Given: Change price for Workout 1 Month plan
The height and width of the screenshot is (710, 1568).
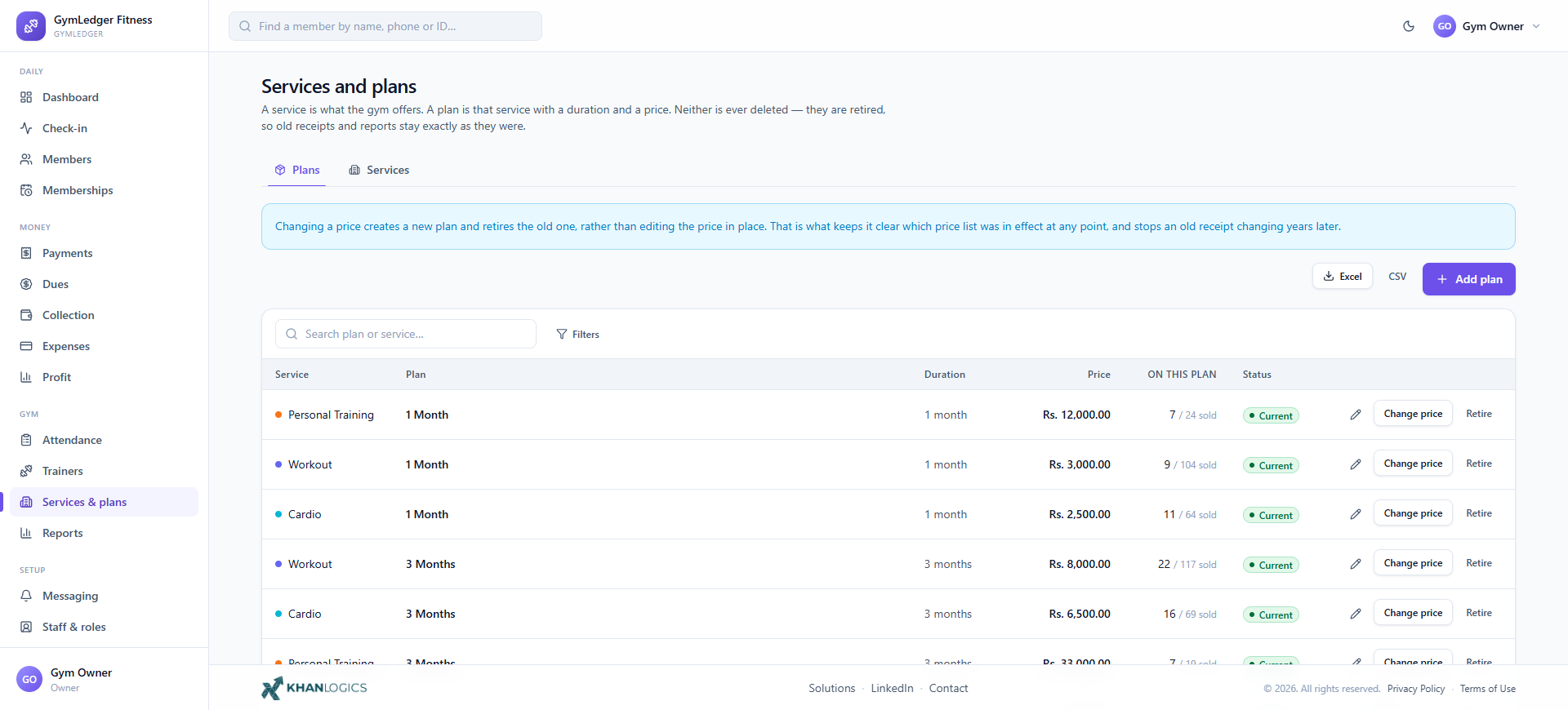Looking at the screenshot, I should click(1413, 464).
